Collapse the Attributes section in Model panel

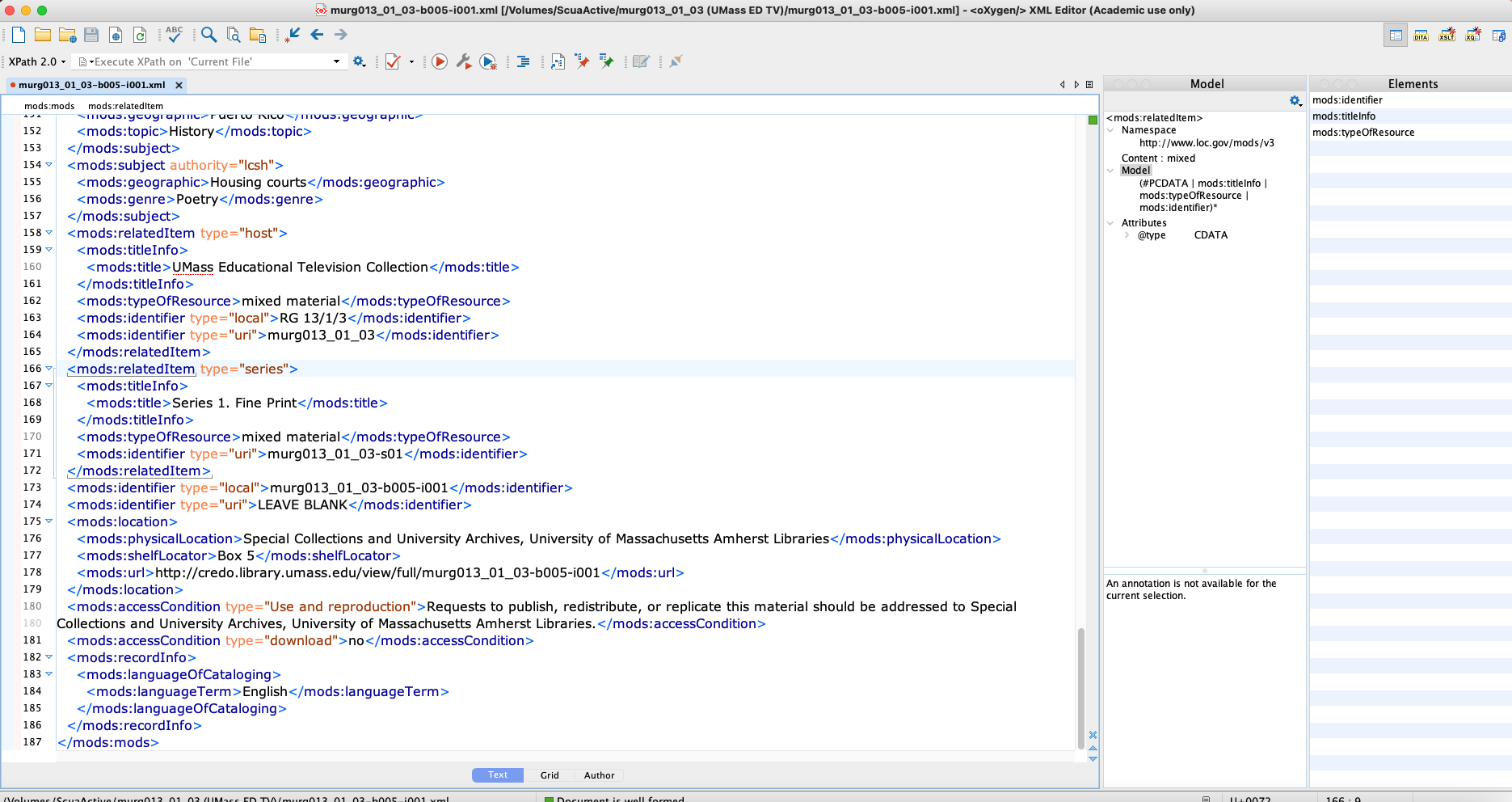(x=1110, y=223)
